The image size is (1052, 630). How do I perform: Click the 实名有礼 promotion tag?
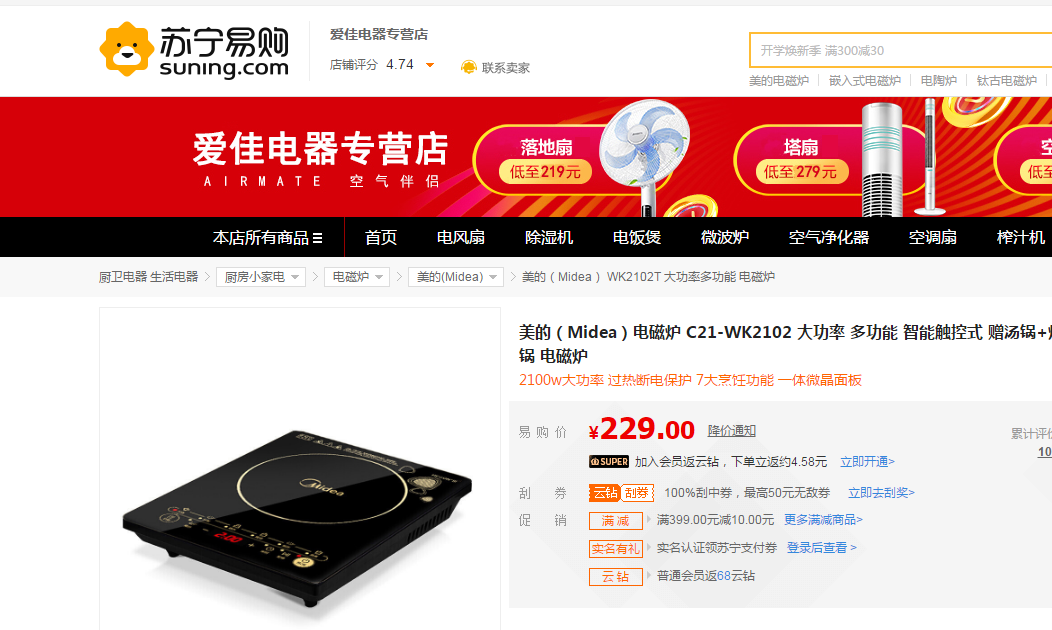point(615,549)
